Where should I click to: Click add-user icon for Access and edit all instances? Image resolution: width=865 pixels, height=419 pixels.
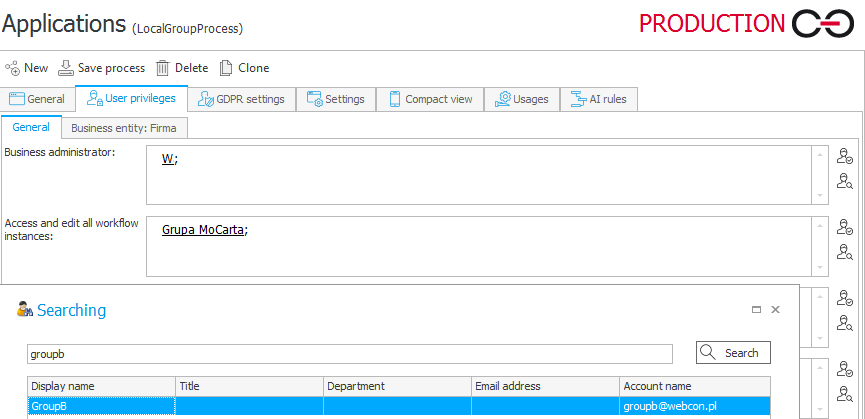point(844,227)
